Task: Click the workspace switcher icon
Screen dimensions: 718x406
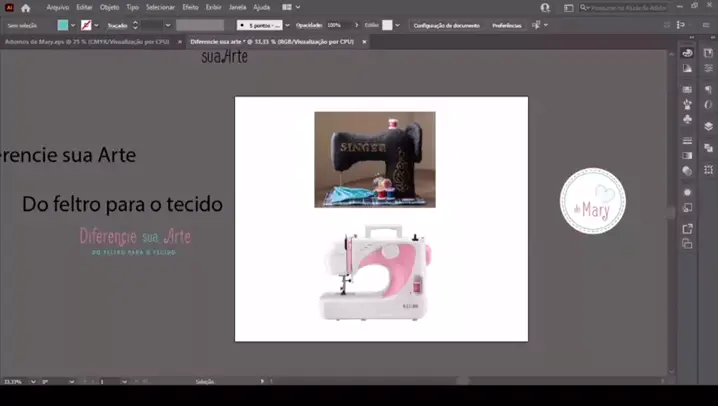Action: [568, 8]
